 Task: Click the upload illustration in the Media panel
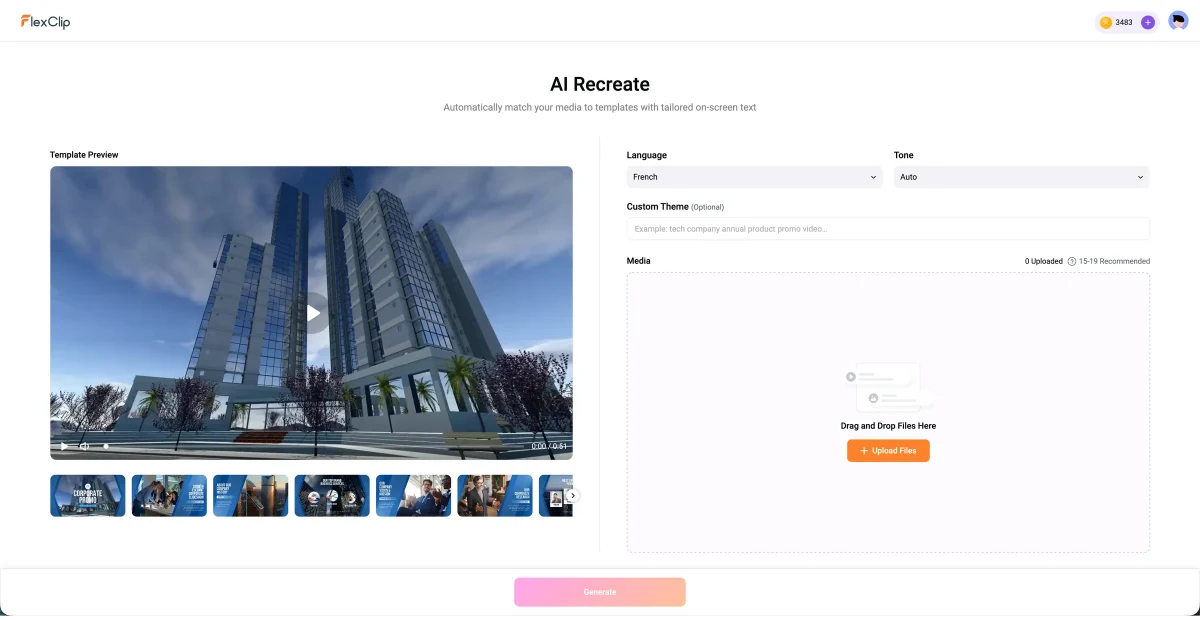pyautogui.click(x=888, y=387)
